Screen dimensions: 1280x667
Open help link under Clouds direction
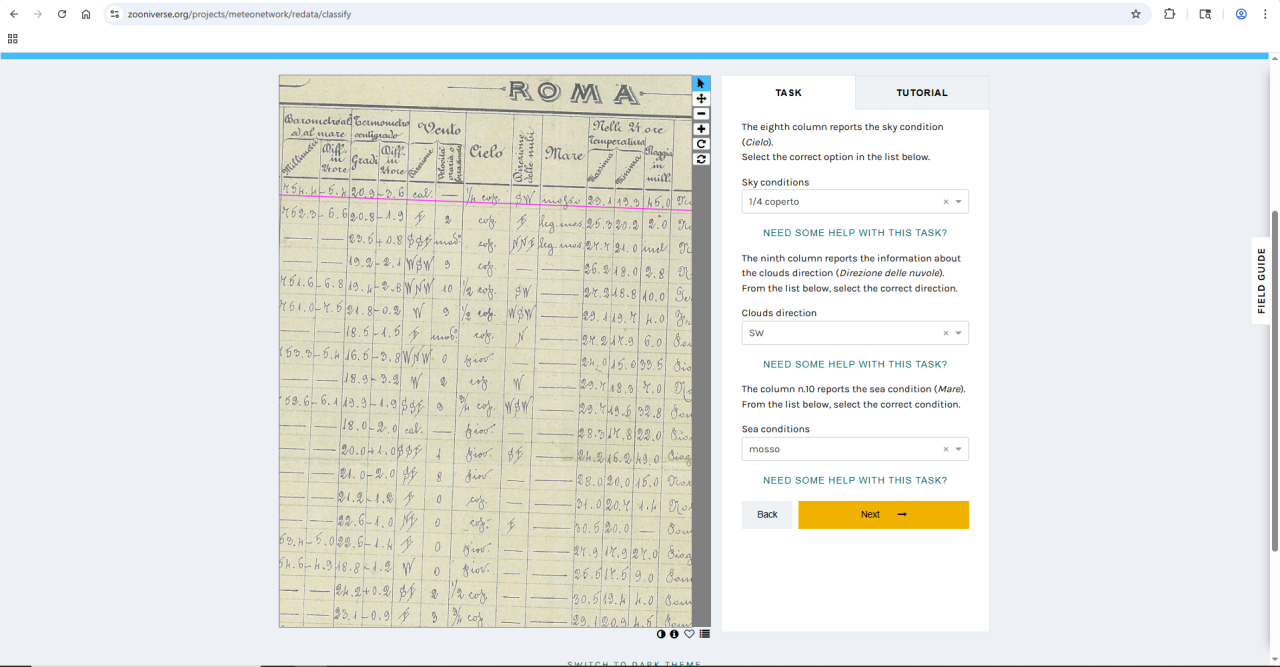pyautogui.click(x=855, y=364)
